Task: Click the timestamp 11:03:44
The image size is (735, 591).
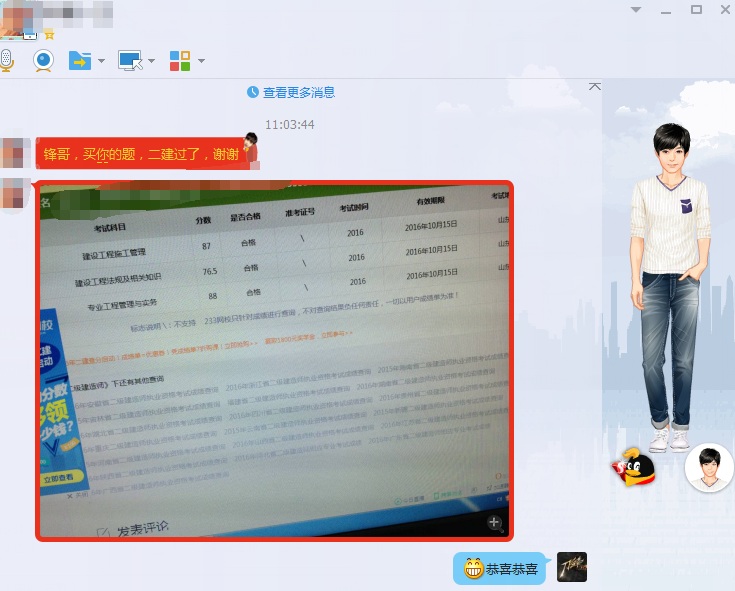Action: 290,125
